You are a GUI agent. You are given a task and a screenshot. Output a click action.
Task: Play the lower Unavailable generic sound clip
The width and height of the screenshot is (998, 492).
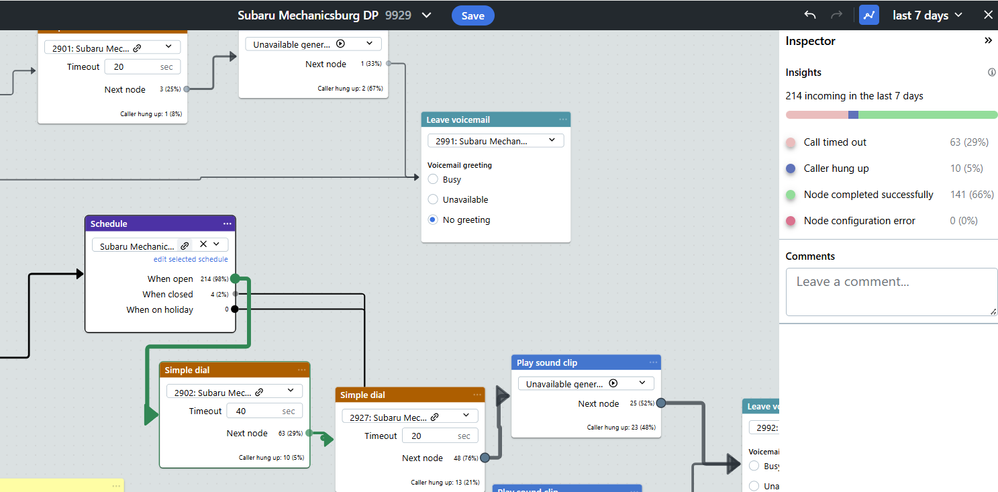tap(613, 383)
